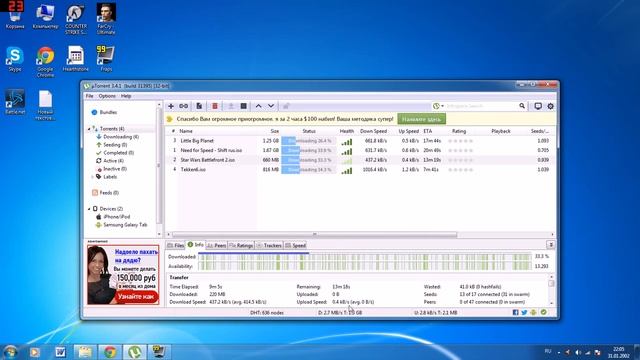
Task: Sort torrents by ETA column
Action: 428,131
